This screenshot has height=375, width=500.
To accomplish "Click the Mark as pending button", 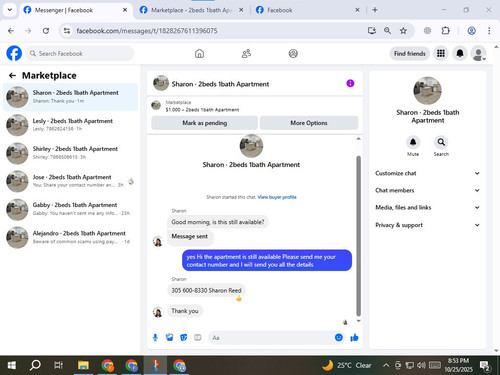I will [x=204, y=123].
